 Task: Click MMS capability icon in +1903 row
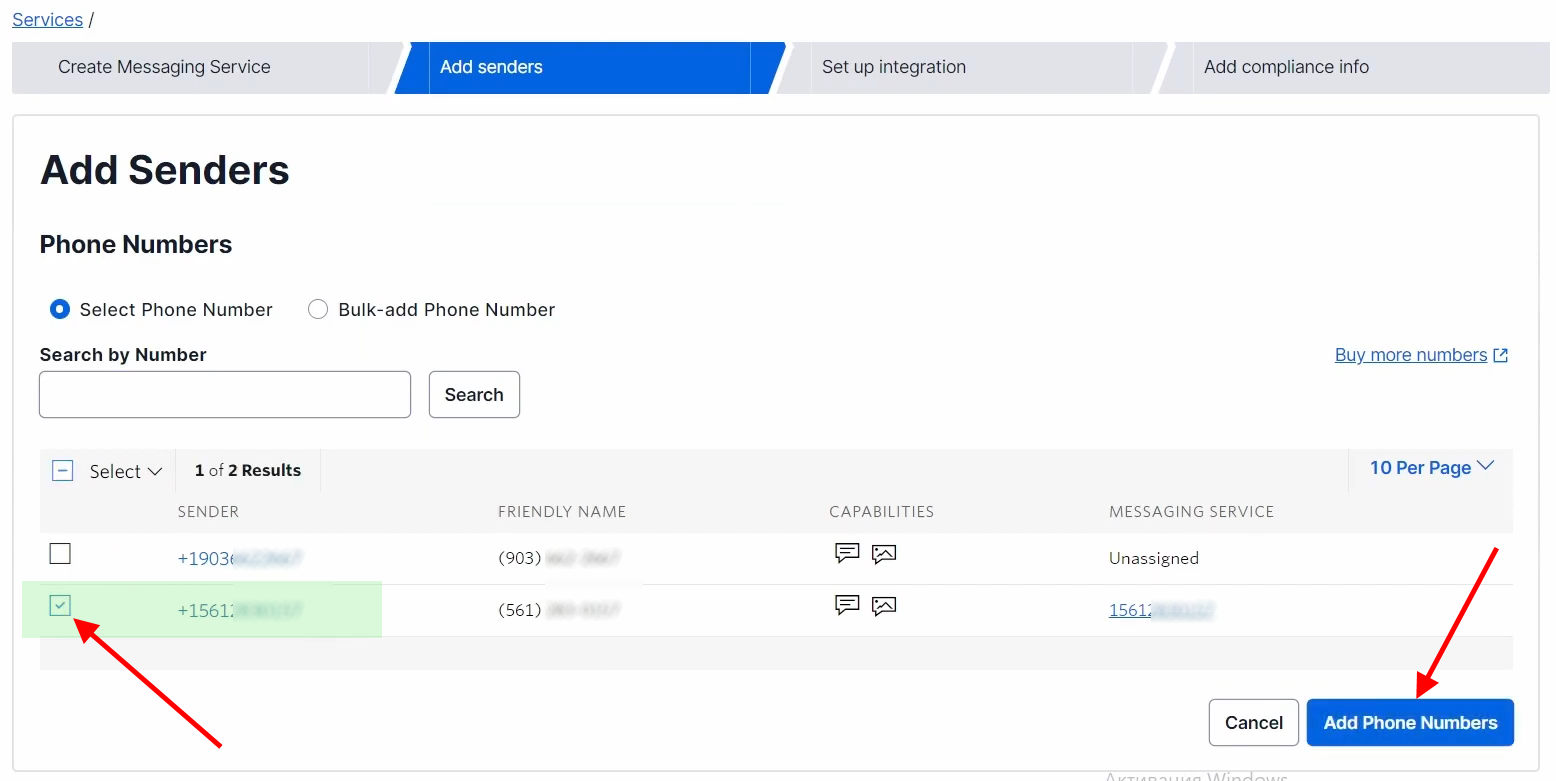coord(884,554)
